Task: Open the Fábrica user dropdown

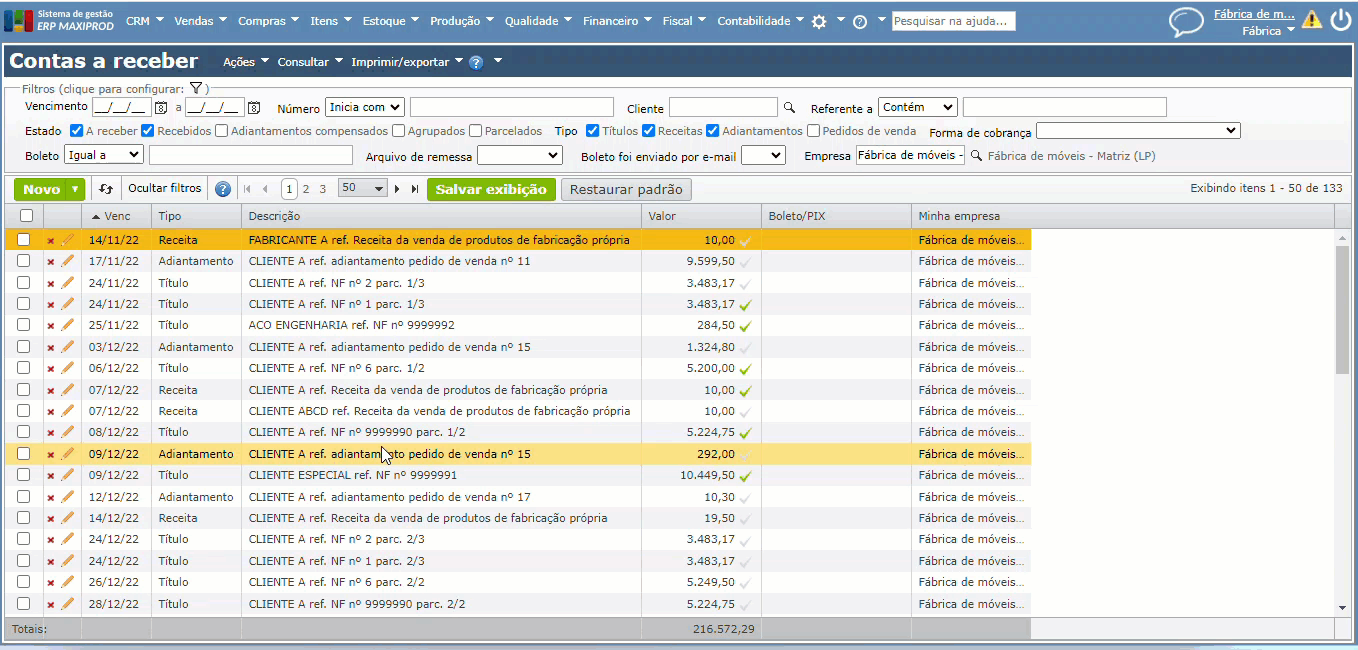Action: coord(1268,31)
